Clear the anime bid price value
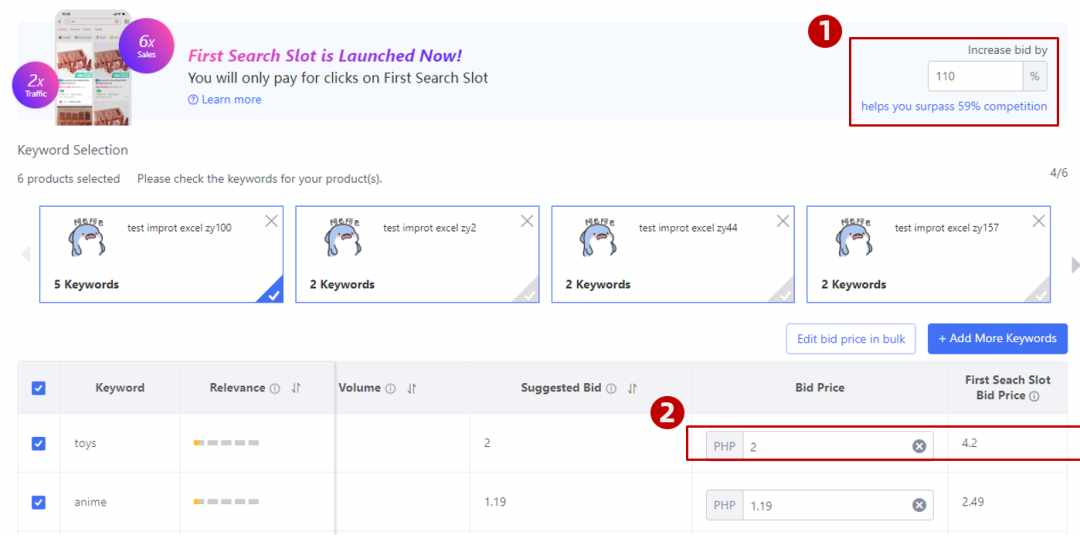The width and height of the screenshot is (1080, 535). (919, 505)
